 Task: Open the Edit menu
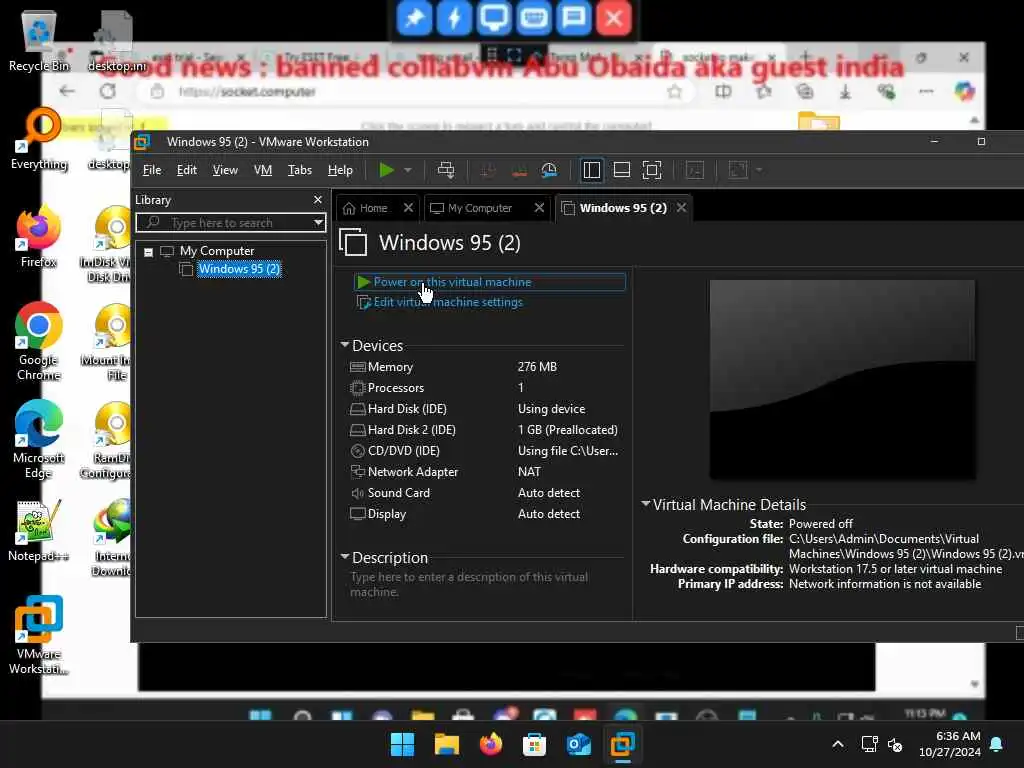click(186, 170)
